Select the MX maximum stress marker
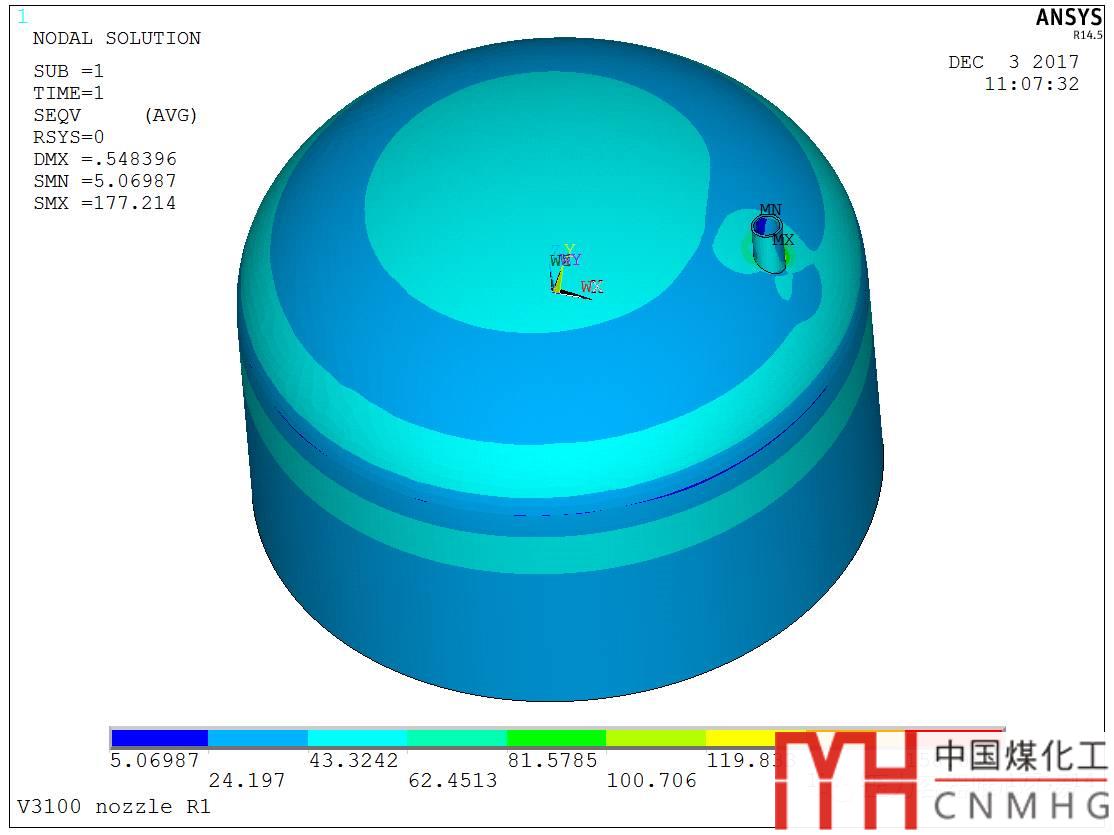 783,240
